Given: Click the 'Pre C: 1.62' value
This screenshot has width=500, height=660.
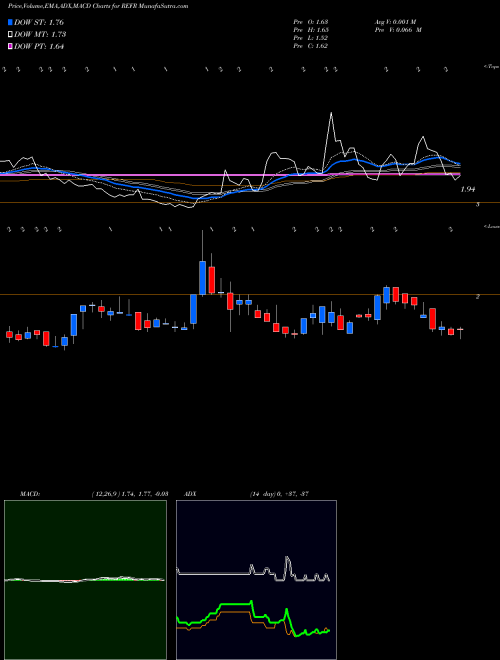Looking at the screenshot, I should 311,46.
